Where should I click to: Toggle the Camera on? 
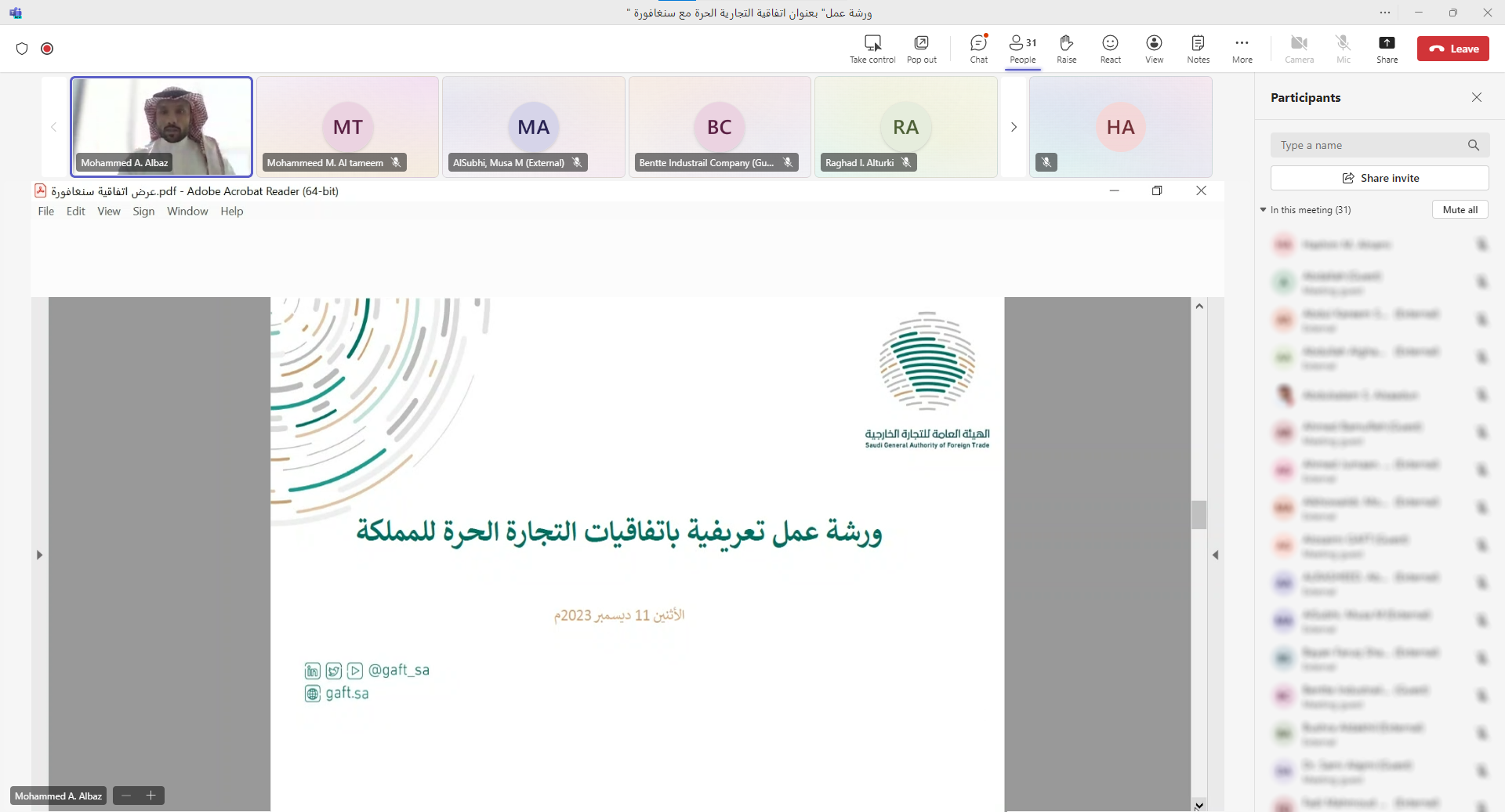click(x=1299, y=49)
